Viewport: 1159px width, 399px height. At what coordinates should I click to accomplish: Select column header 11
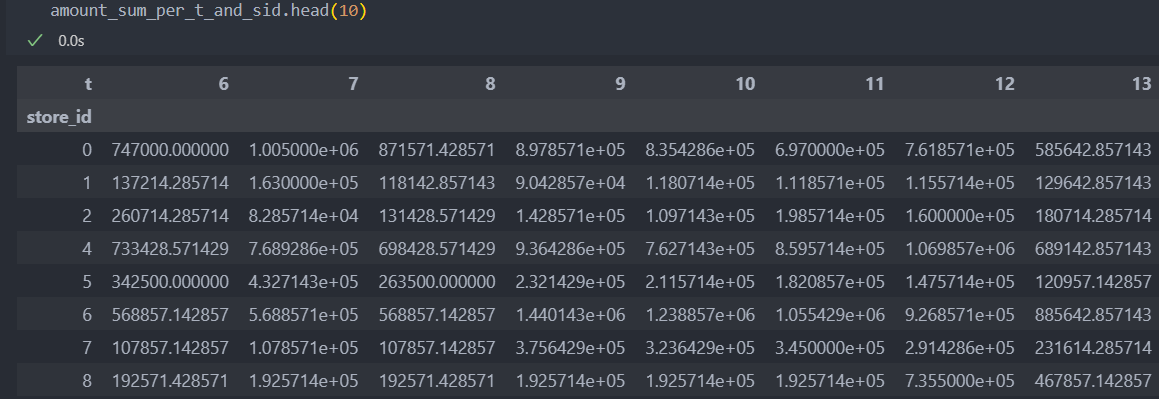pyautogui.click(x=874, y=83)
